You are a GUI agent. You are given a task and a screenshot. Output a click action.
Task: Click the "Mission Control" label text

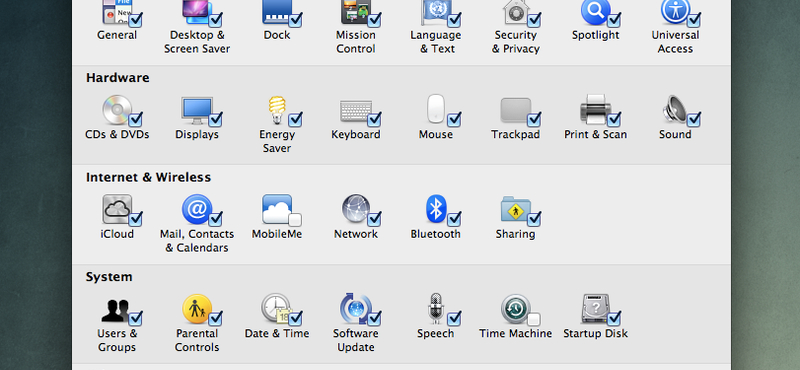coord(356,42)
